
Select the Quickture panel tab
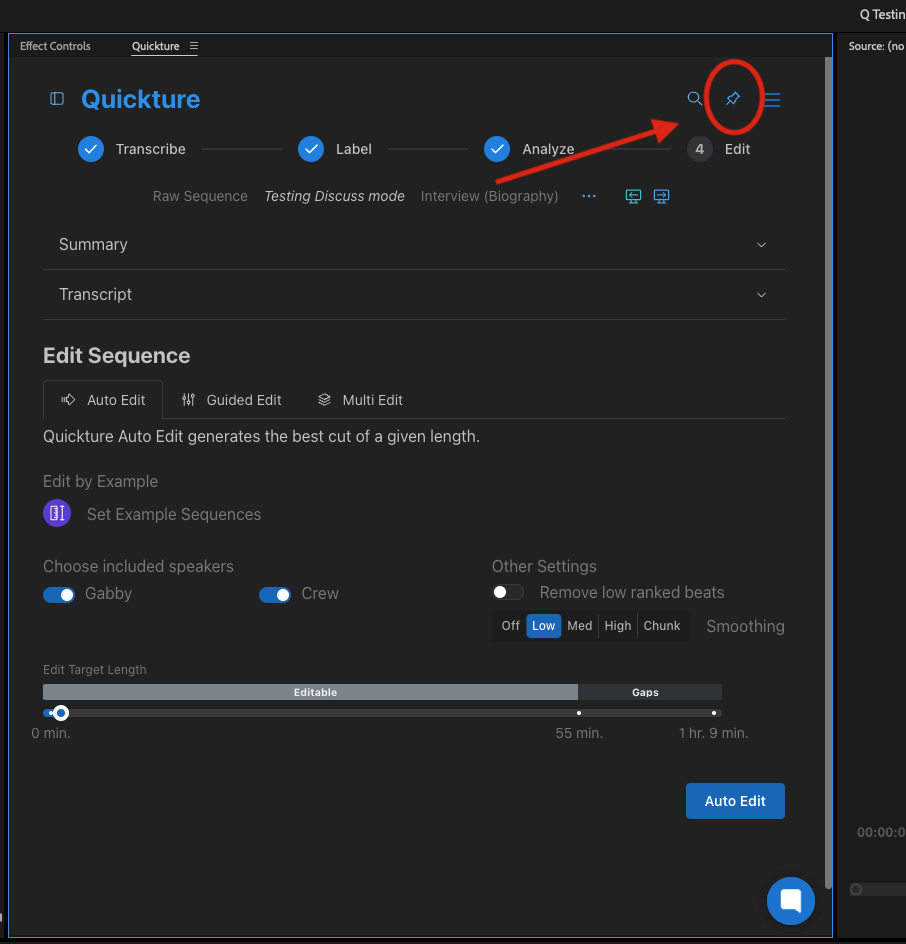(155, 46)
